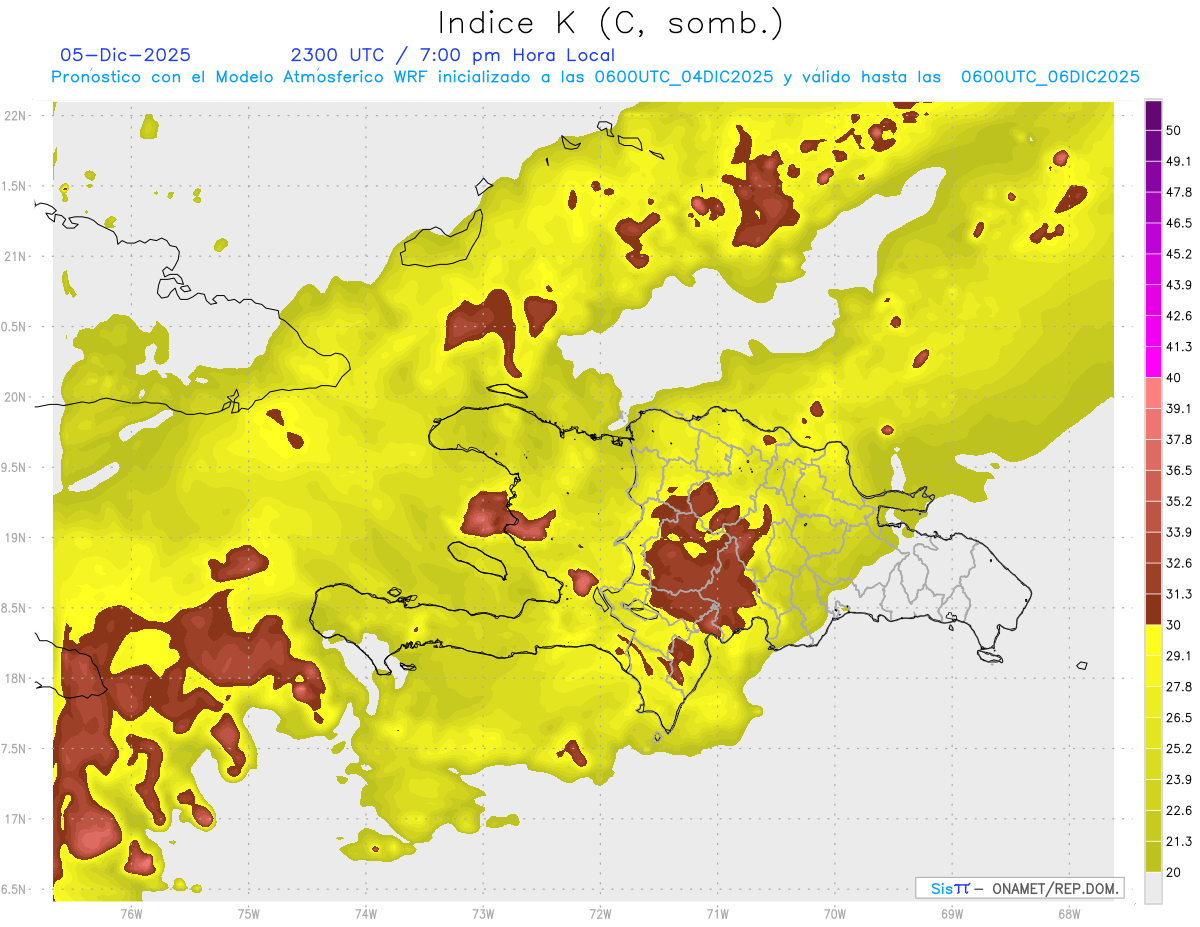Click the colorbar value 22.6
The image size is (1200, 927).
[1178, 811]
